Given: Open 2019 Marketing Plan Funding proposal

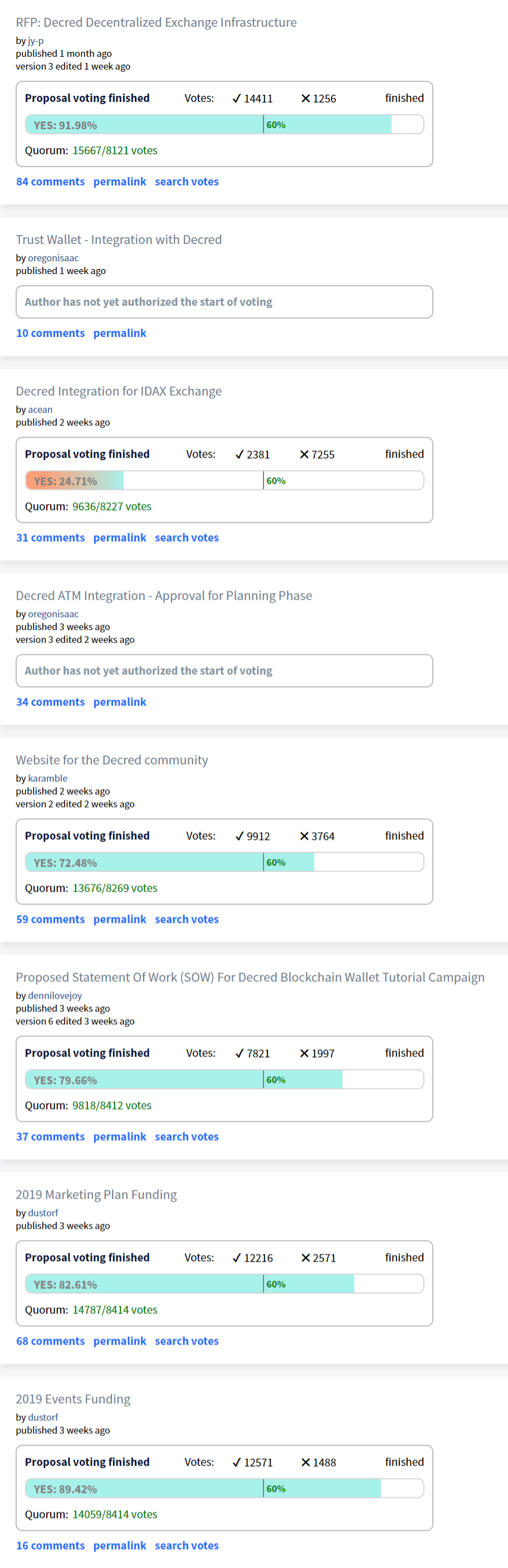Looking at the screenshot, I should point(96,1195).
